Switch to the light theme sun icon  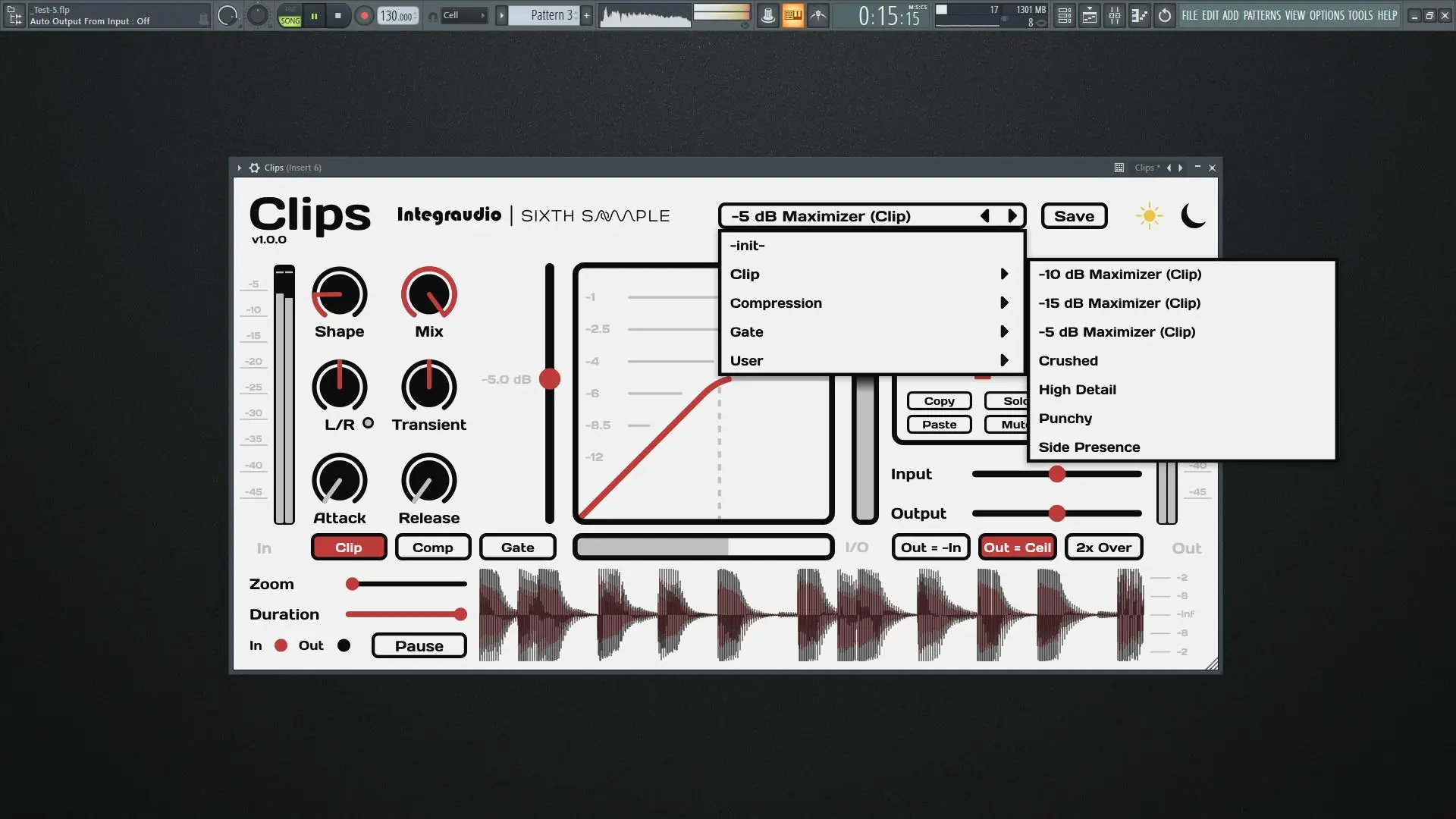pos(1149,216)
